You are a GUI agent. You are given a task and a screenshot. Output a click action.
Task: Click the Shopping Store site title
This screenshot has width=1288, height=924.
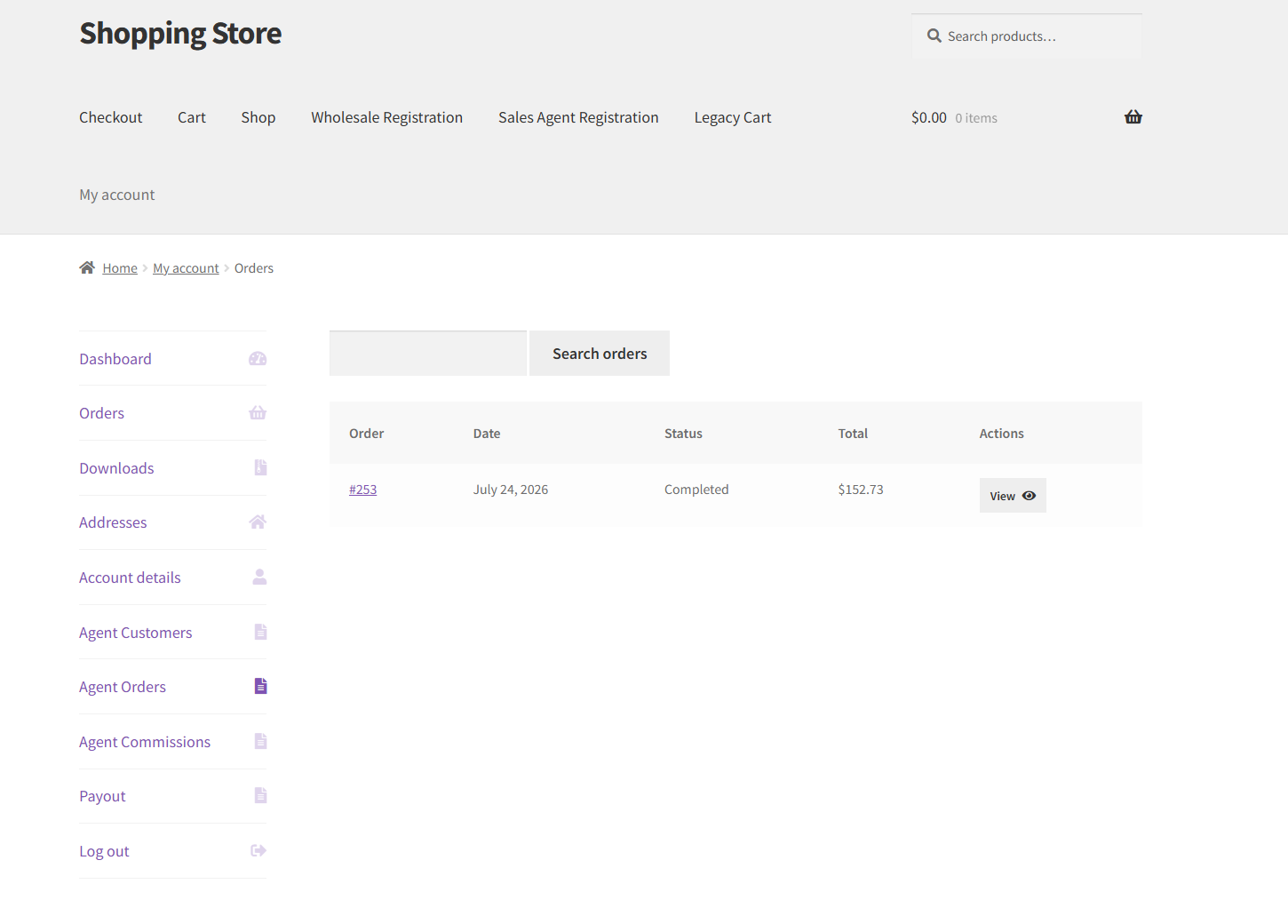tap(180, 34)
